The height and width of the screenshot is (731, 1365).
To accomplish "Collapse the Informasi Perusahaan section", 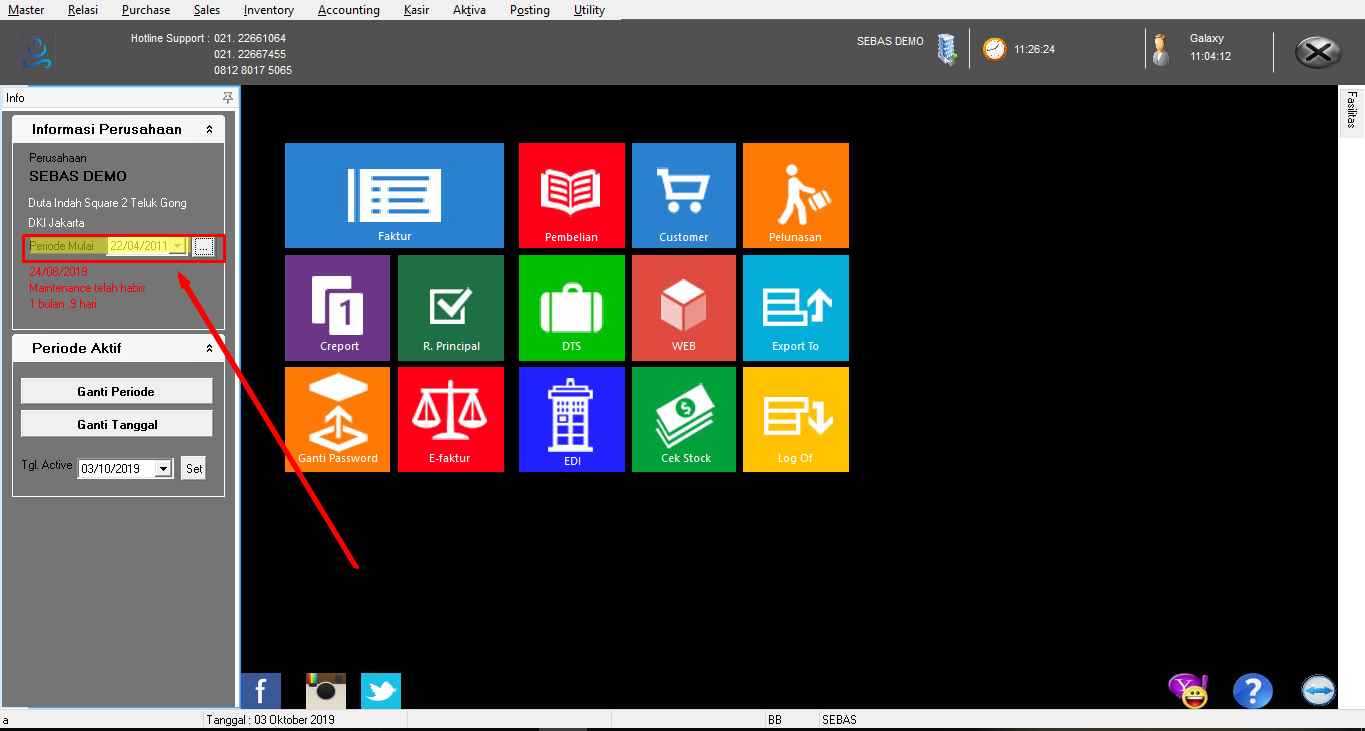I will pos(209,130).
